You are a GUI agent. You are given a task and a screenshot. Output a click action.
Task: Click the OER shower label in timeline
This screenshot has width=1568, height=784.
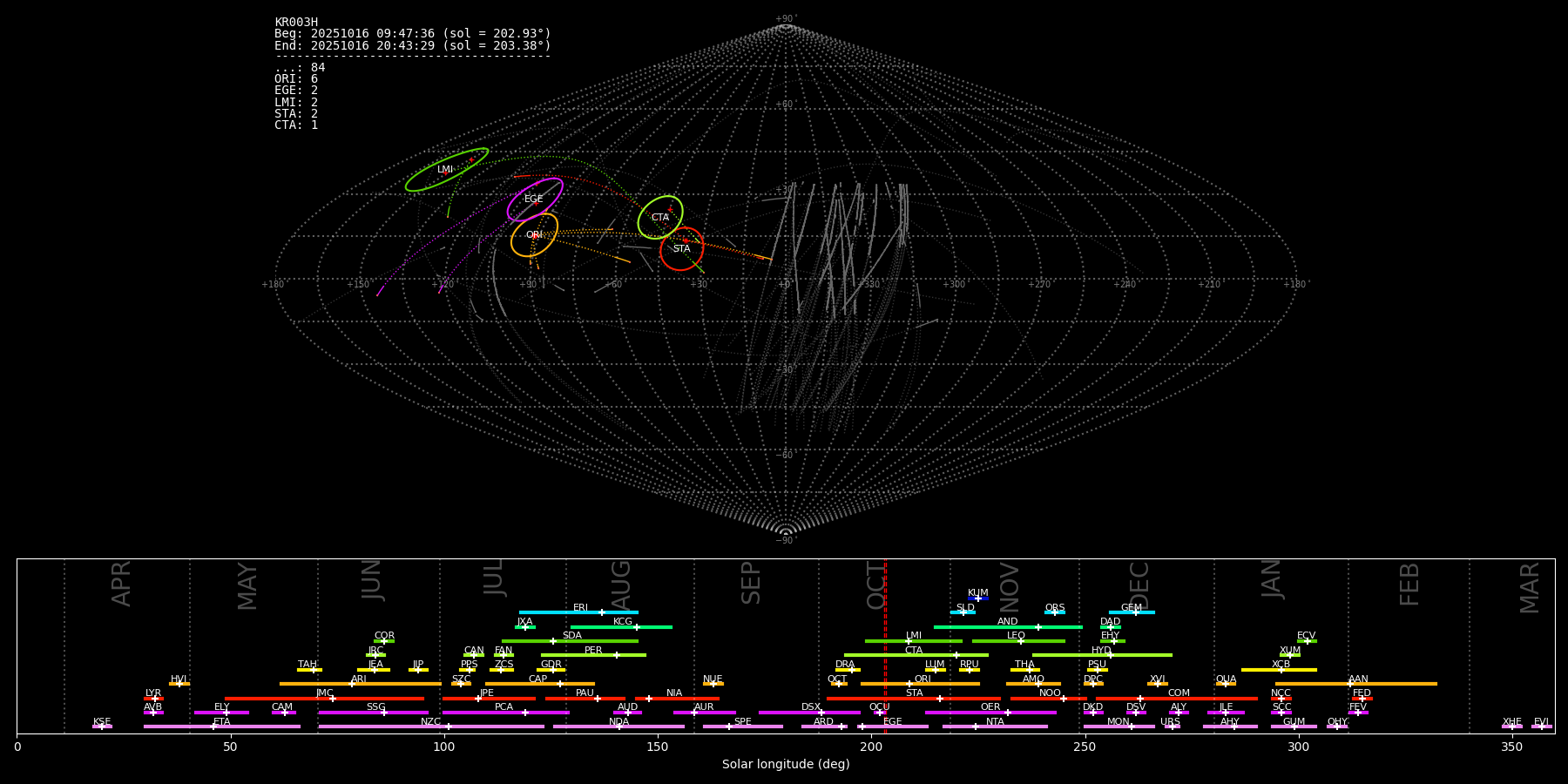pyautogui.click(x=990, y=707)
